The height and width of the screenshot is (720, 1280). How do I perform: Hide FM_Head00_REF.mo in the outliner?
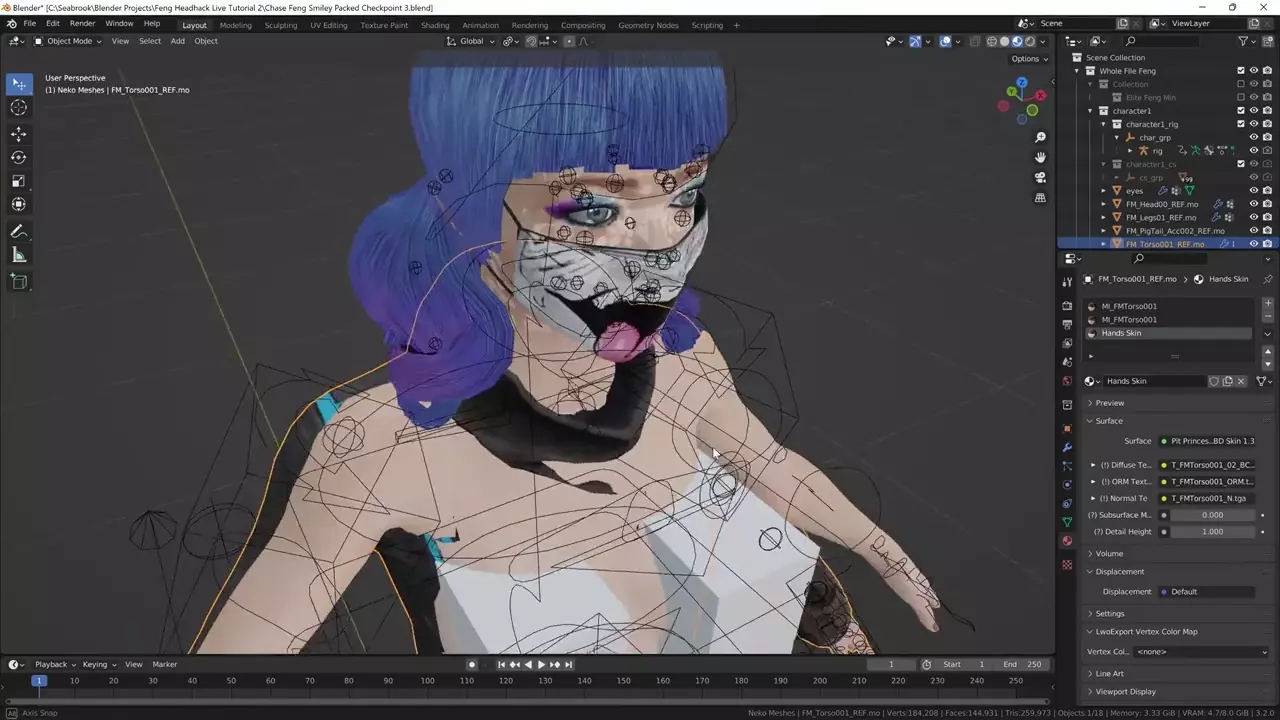click(x=1254, y=204)
